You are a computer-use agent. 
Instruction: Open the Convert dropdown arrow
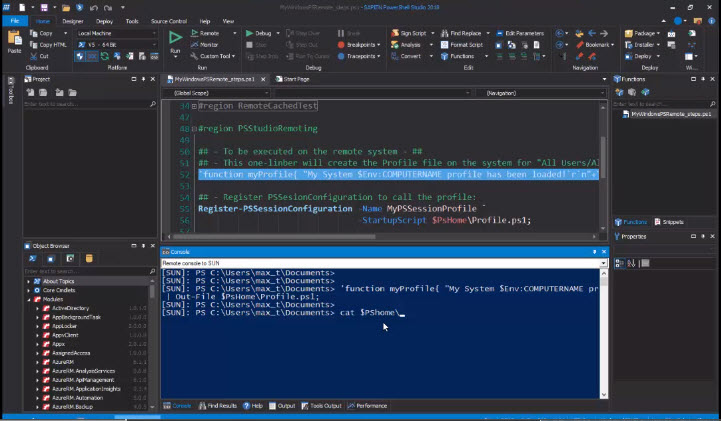coord(431,56)
